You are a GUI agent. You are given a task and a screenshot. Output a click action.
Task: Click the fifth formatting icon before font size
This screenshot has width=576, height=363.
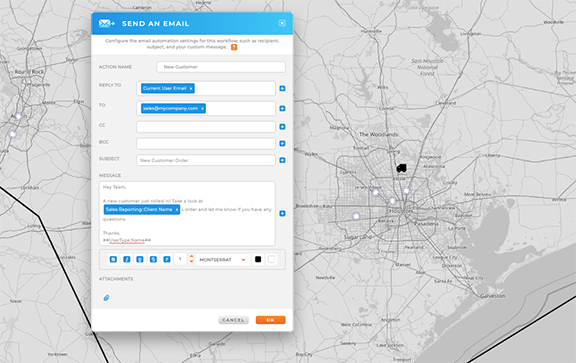167,259
